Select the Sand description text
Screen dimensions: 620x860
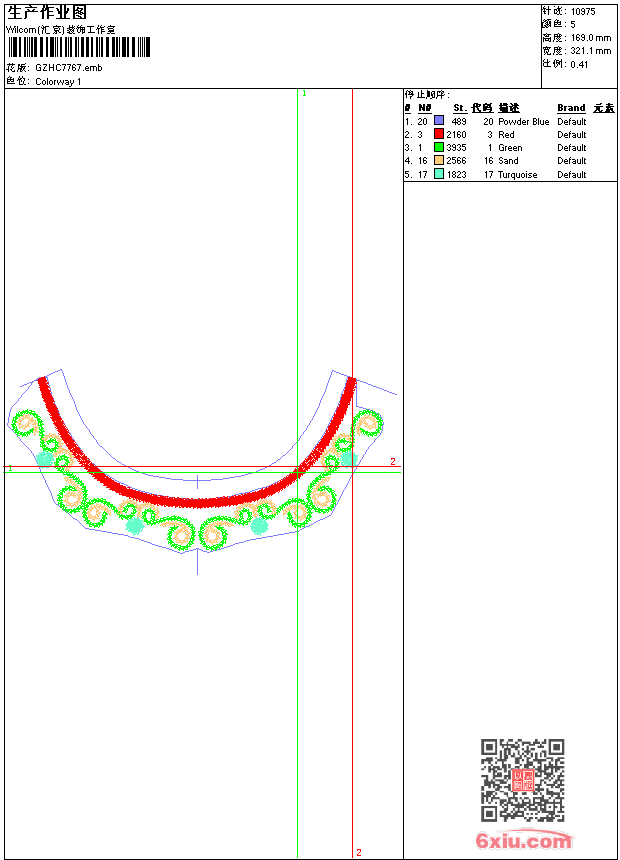pyautogui.click(x=508, y=161)
